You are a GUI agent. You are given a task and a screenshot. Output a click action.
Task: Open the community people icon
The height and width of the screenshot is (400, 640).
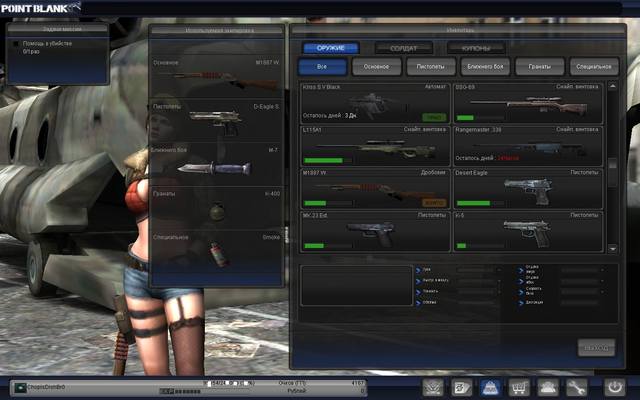pyautogui.click(x=547, y=387)
